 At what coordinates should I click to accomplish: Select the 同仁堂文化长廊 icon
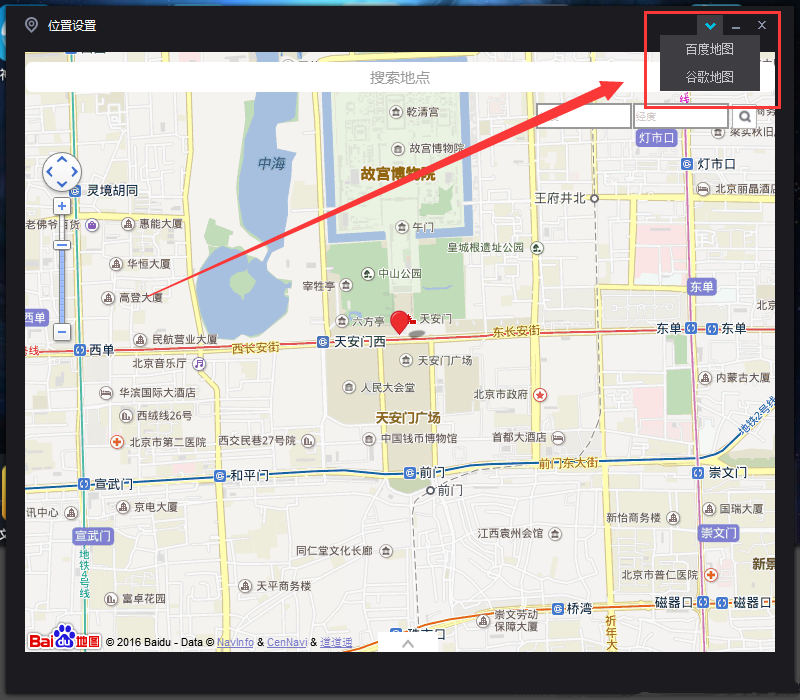386,551
